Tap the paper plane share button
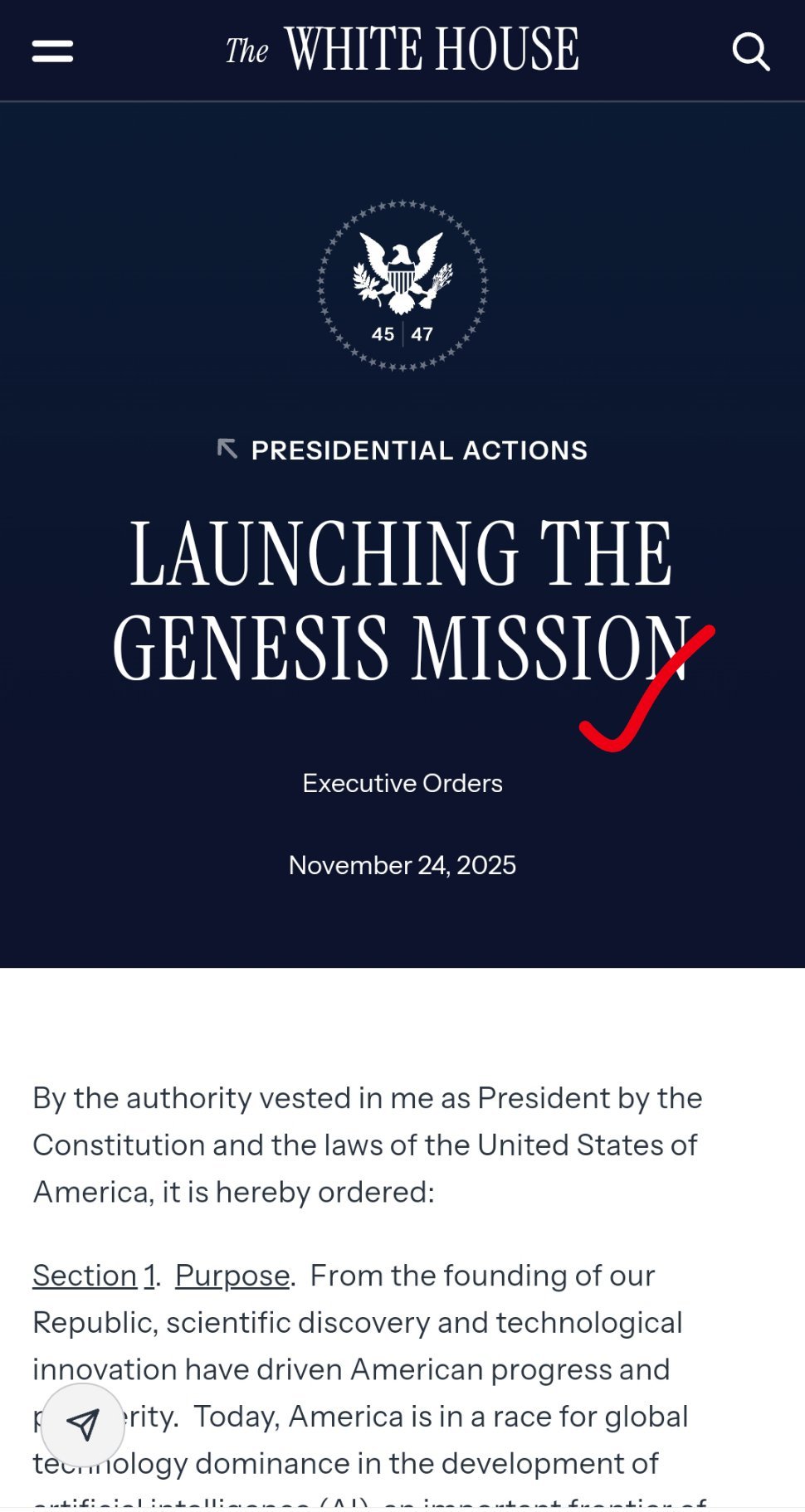The height and width of the screenshot is (1512, 805). pos(83,1424)
